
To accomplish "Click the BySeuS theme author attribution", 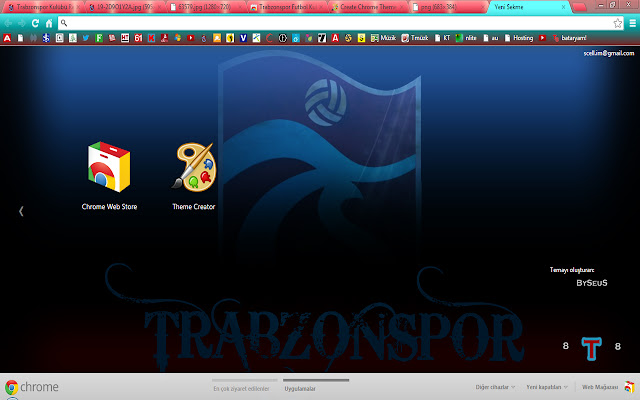I will 592,283.
